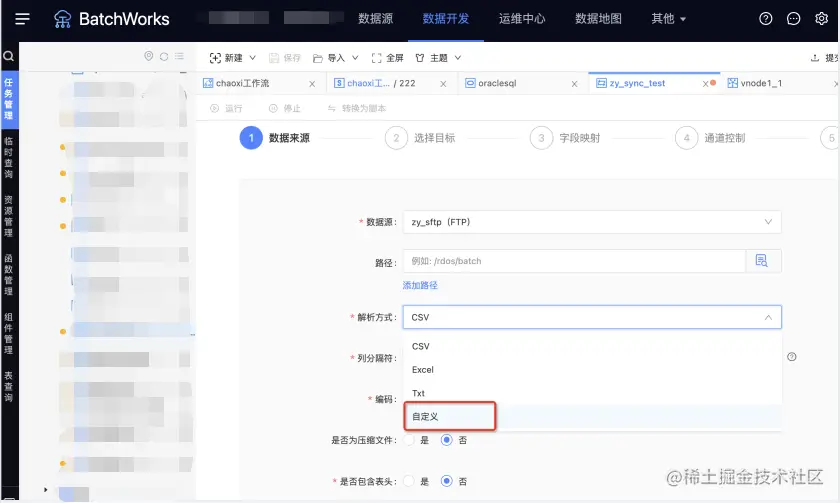The height and width of the screenshot is (503, 840).
Task: Click the 停止 stop button
Action: pyautogui.click(x=284, y=108)
